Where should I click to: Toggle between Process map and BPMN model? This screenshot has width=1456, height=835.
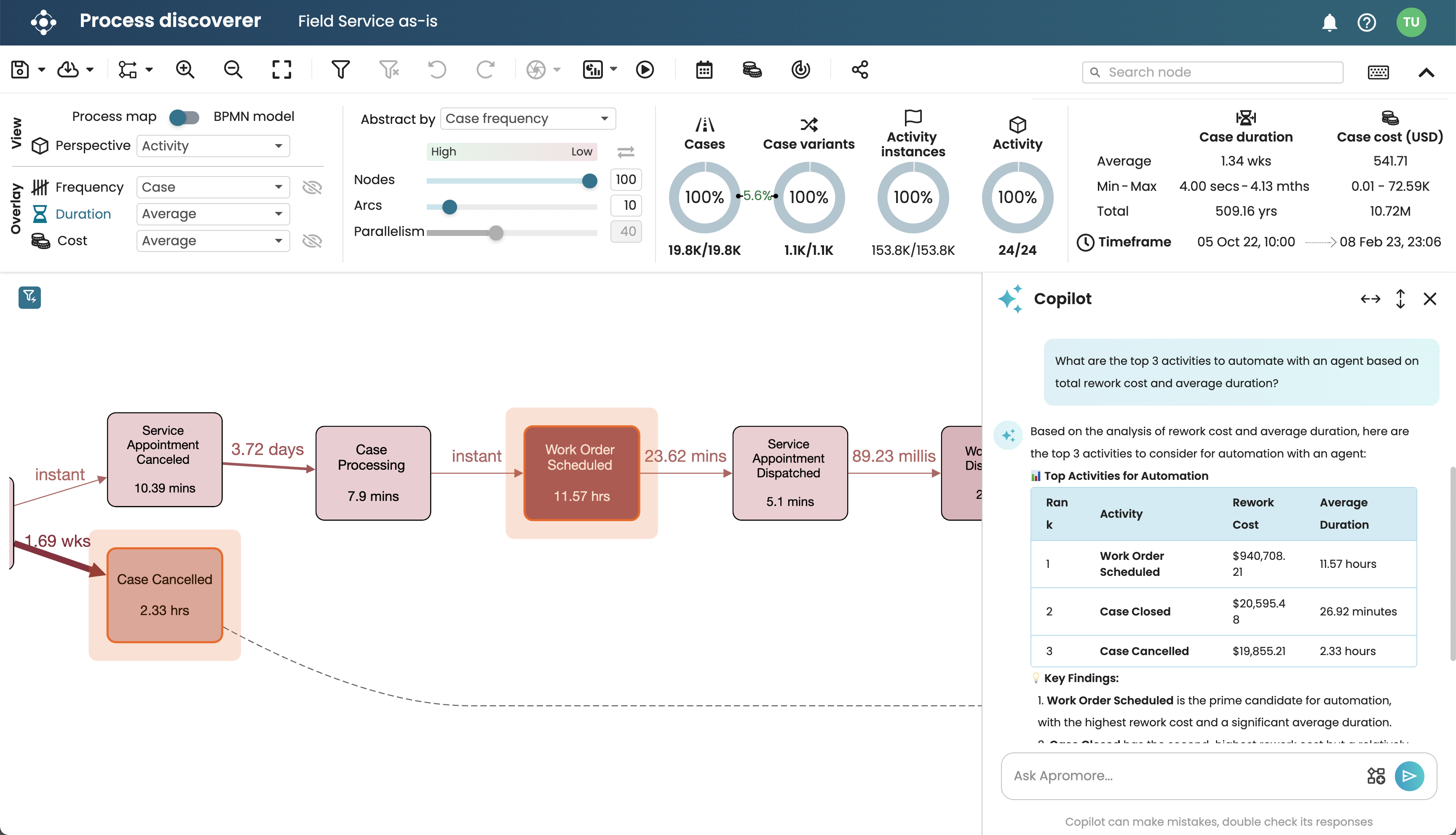click(x=184, y=117)
